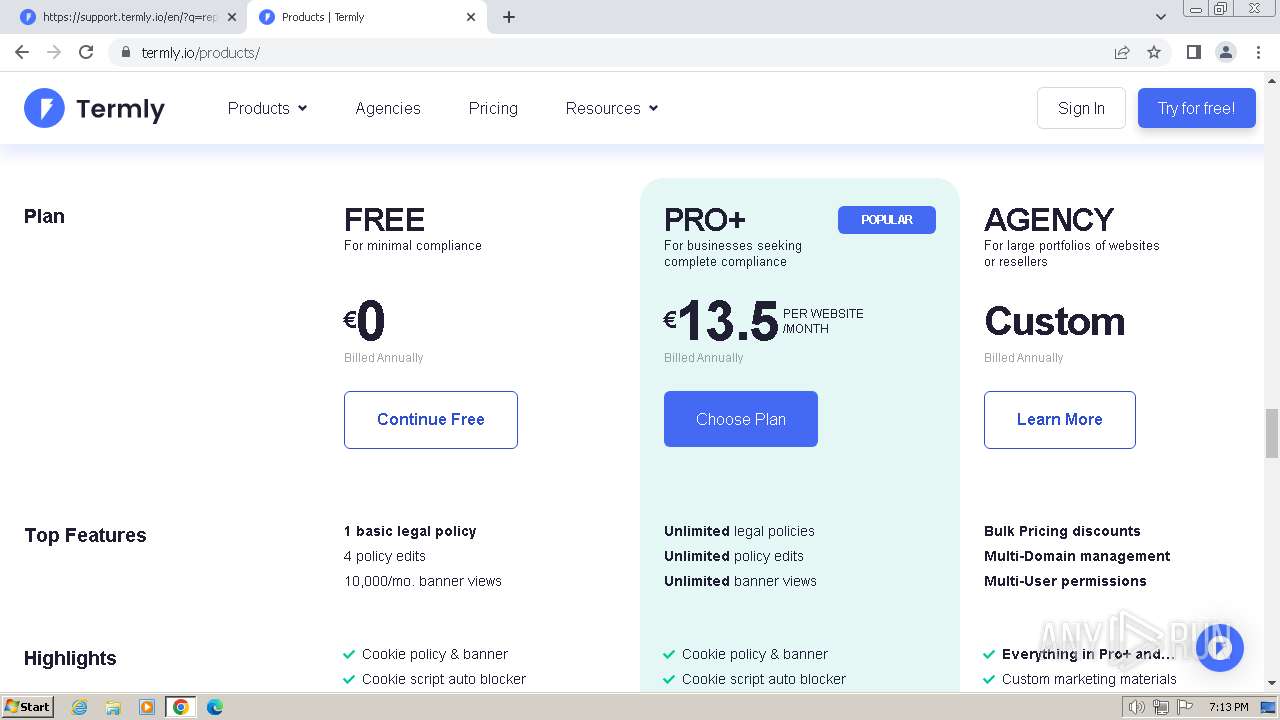Click the Sign In button
The height and width of the screenshot is (720, 1280).
click(1081, 108)
